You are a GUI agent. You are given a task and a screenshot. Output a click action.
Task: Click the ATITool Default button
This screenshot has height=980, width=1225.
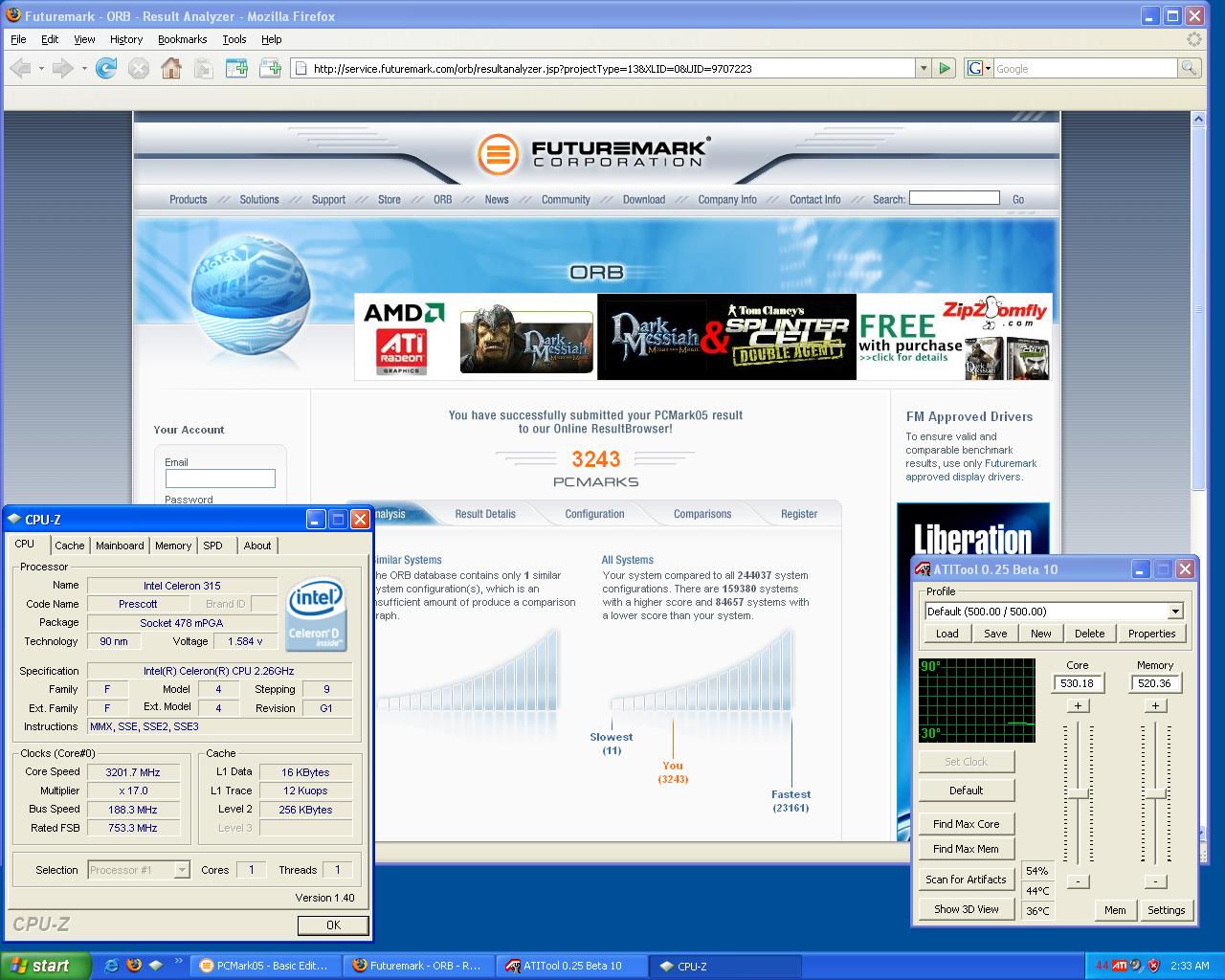(966, 791)
